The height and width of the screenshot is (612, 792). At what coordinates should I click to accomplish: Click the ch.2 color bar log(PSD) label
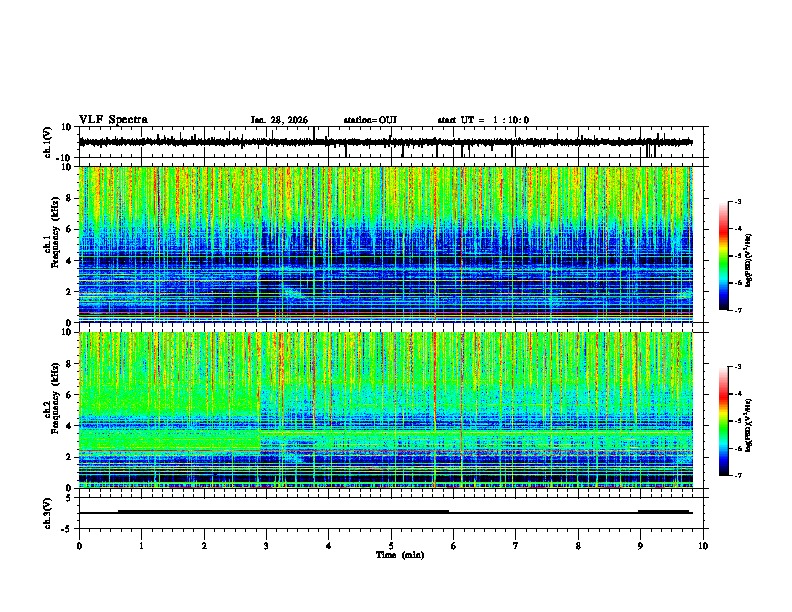tap(749, 425)
